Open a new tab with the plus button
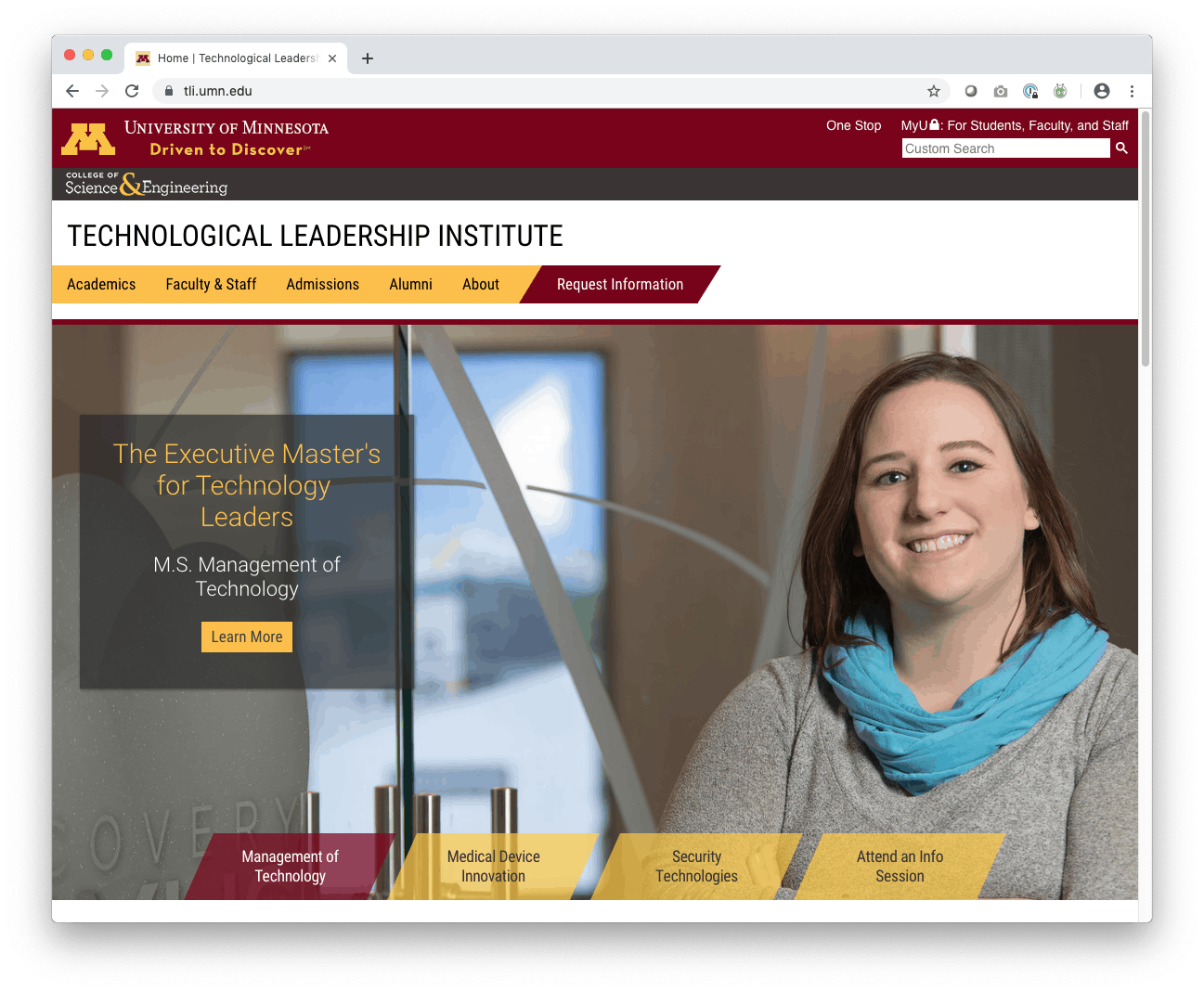This screenshot has height=991, width=1204. pyautogui.click(x=368, y=58)
